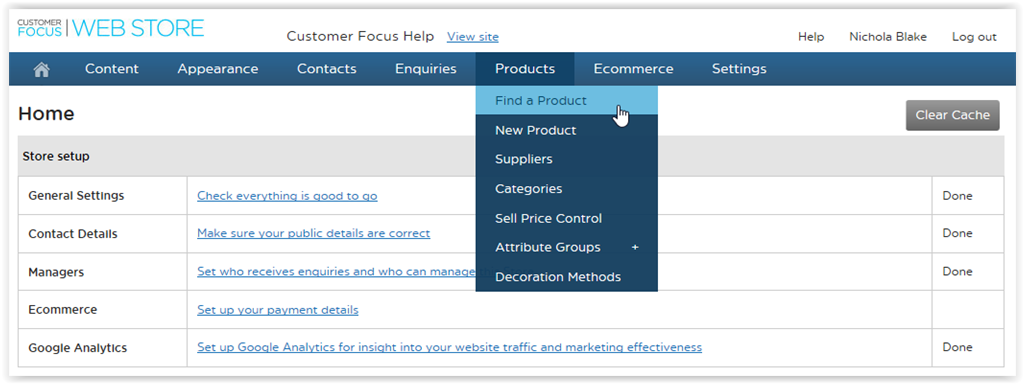Click the 'Home' page heading
1024x384 pixels.
(x=46, y=114)
